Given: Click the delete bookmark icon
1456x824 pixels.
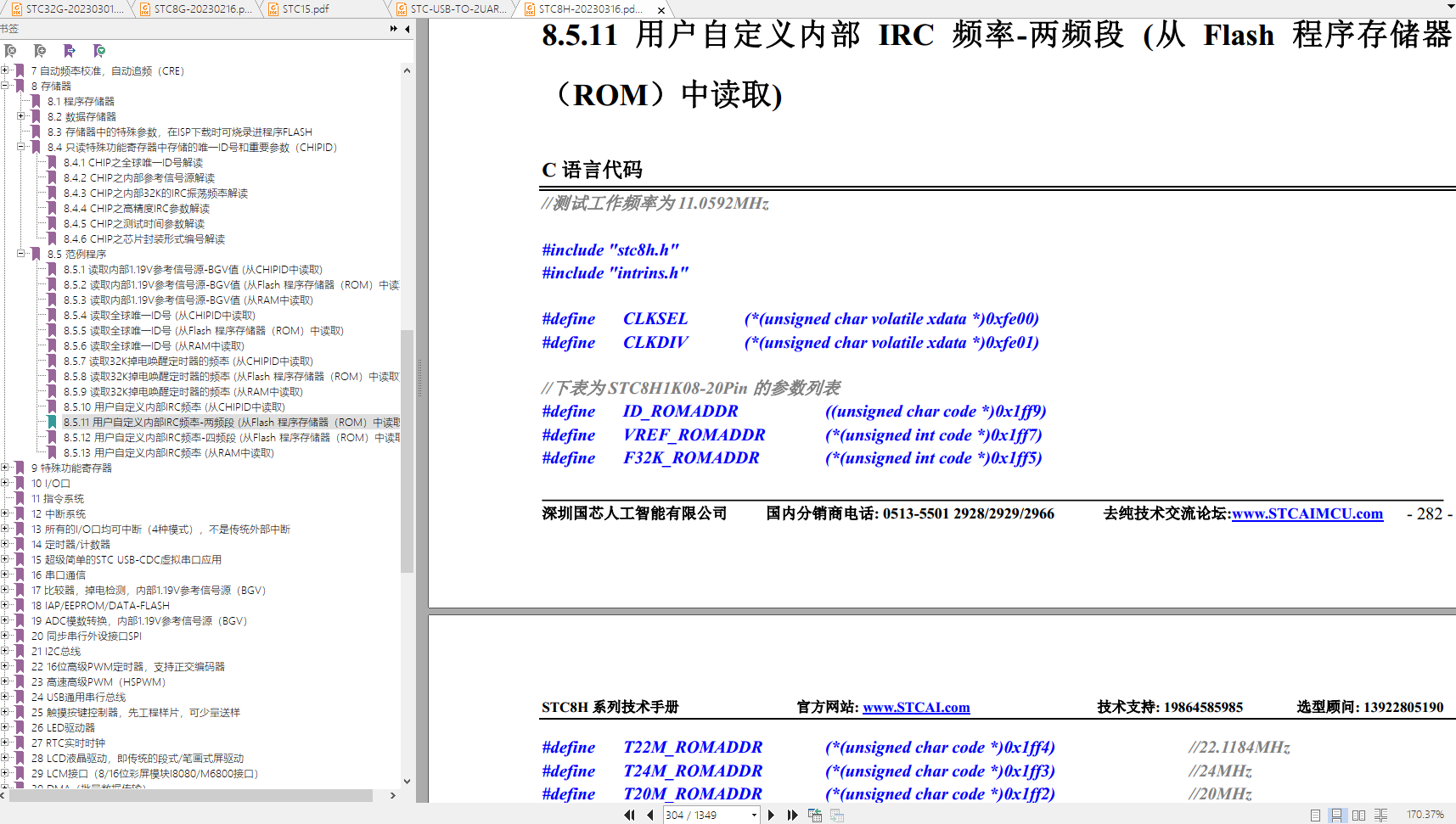Looking at the screenshot, I should (x=11, y=51).
